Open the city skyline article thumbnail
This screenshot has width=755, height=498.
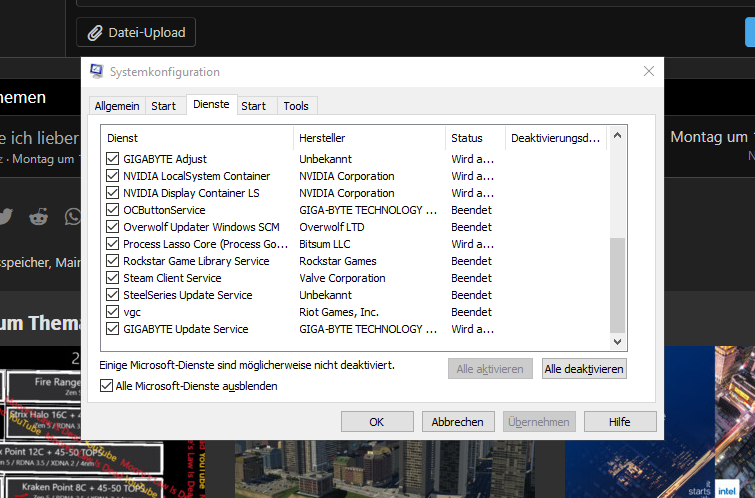tap(384, 469)
